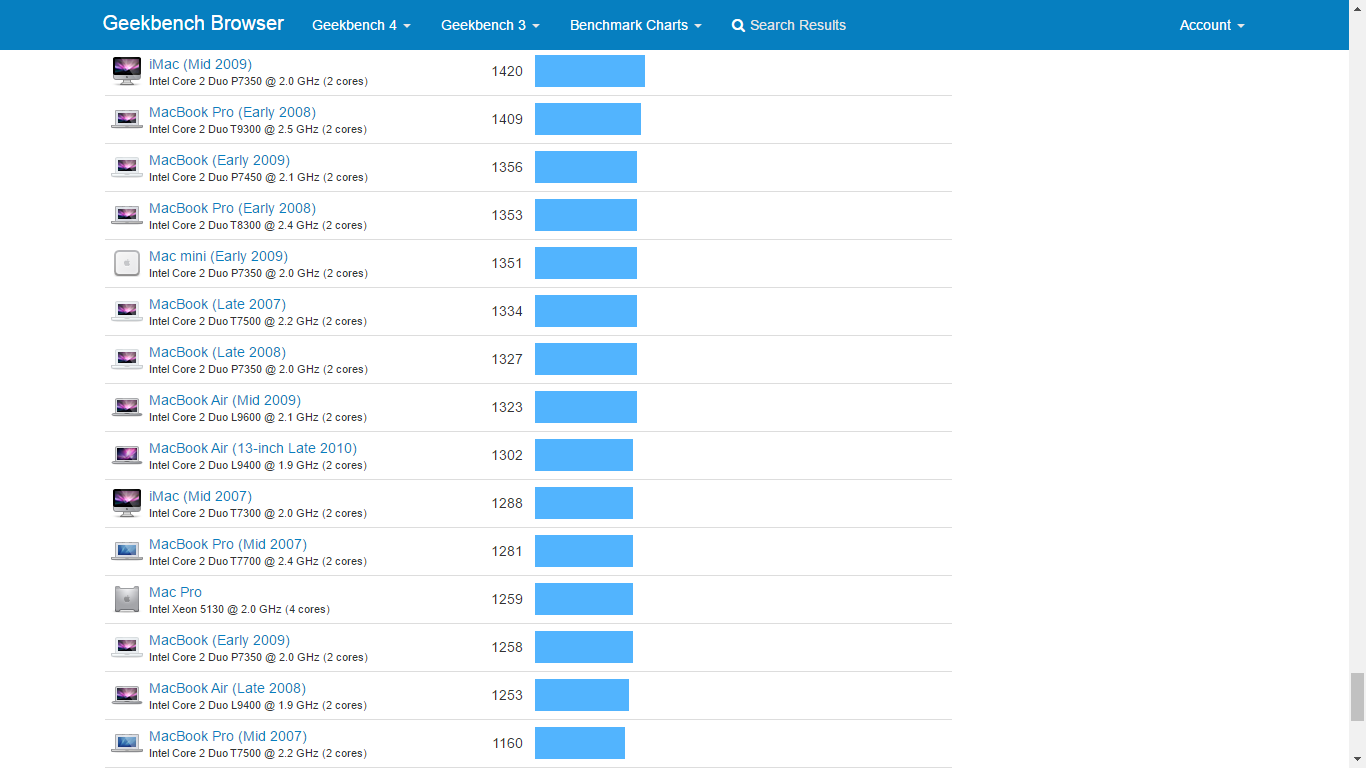1366x768 pixels.
Task: Click the Mac mini (Early 2009) icon
Action: tap(127, 263)
